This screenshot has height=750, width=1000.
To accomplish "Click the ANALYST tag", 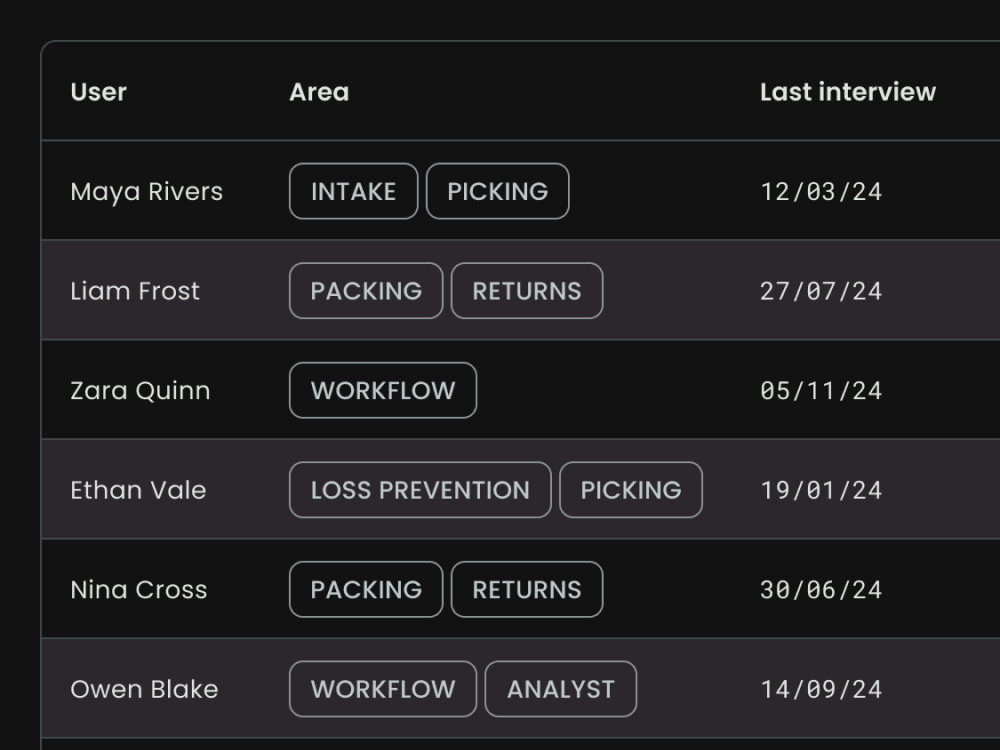I will tap(560, 689).
